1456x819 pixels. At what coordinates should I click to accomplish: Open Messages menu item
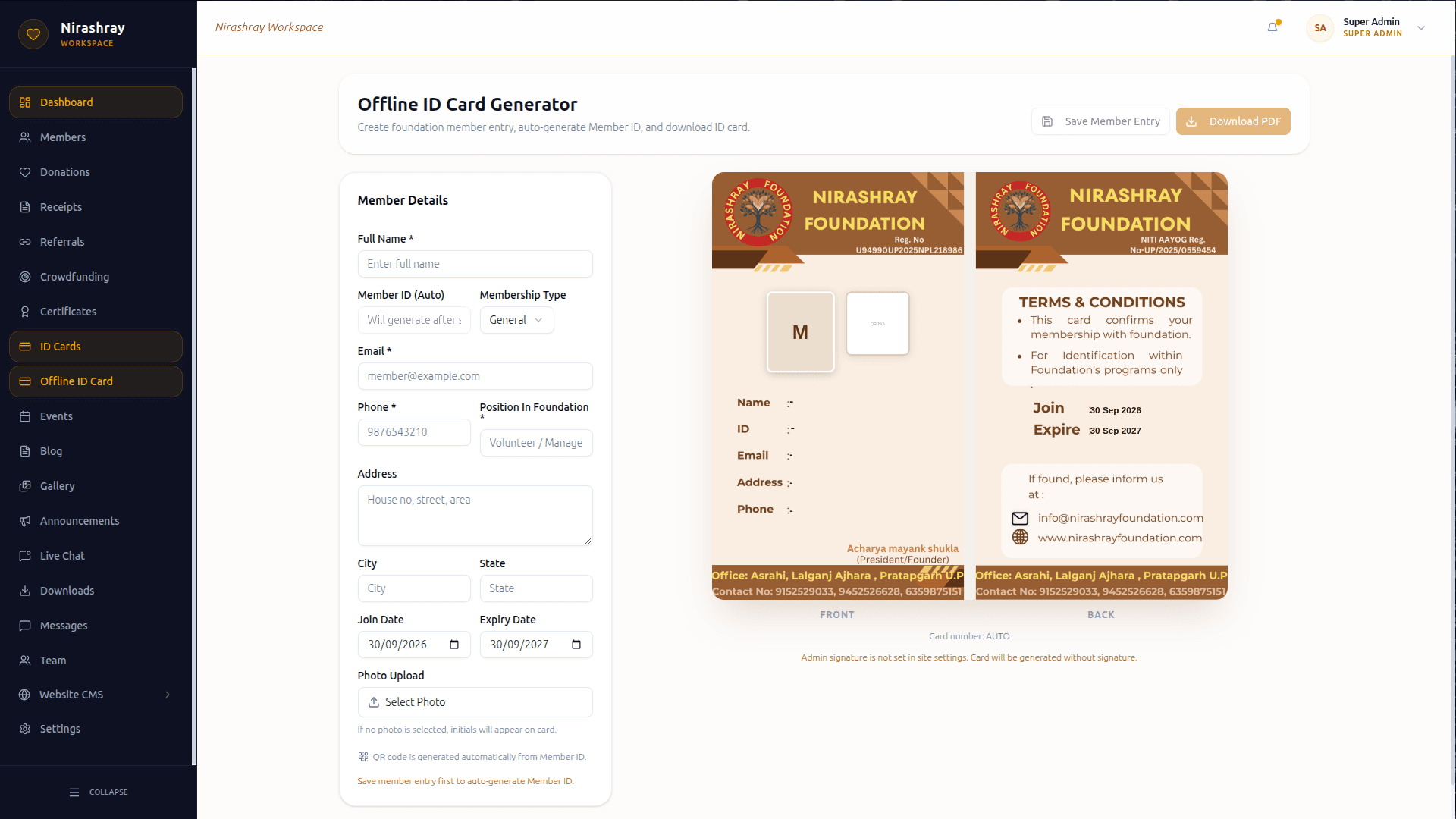96,626
